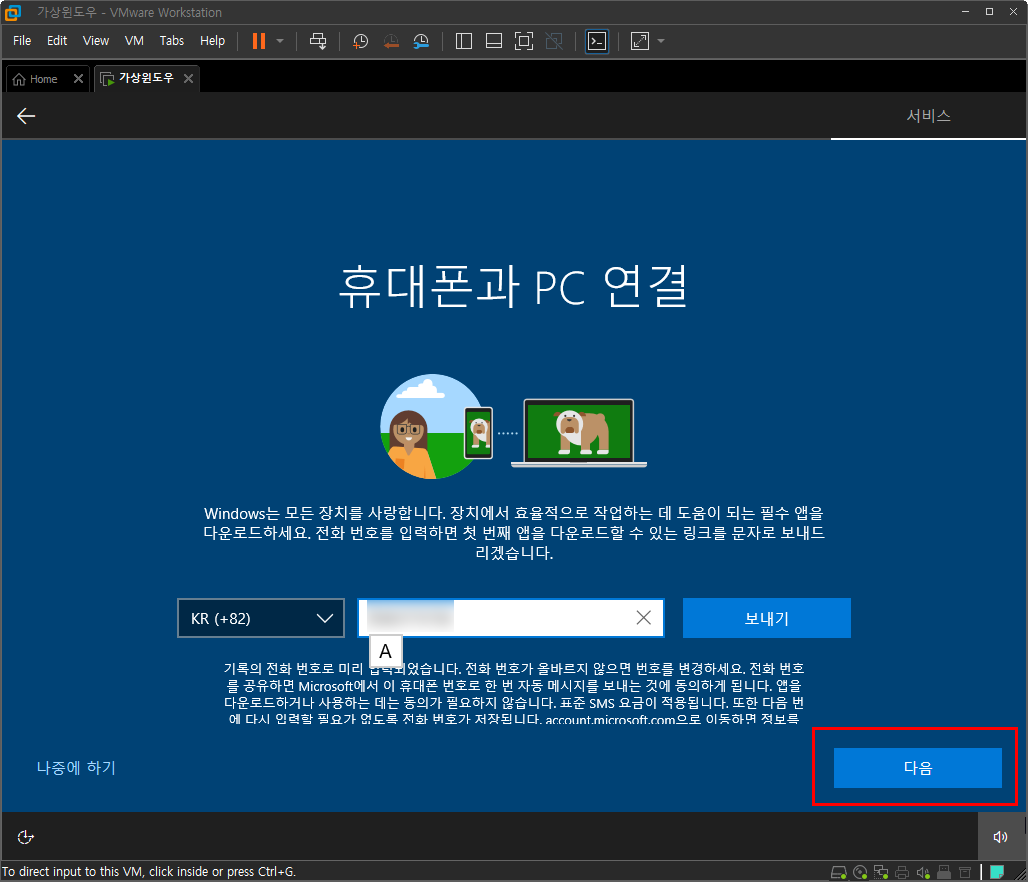Open the Help menu
Viewport: 1028px width, 882px height.
[x=212, y=41]
